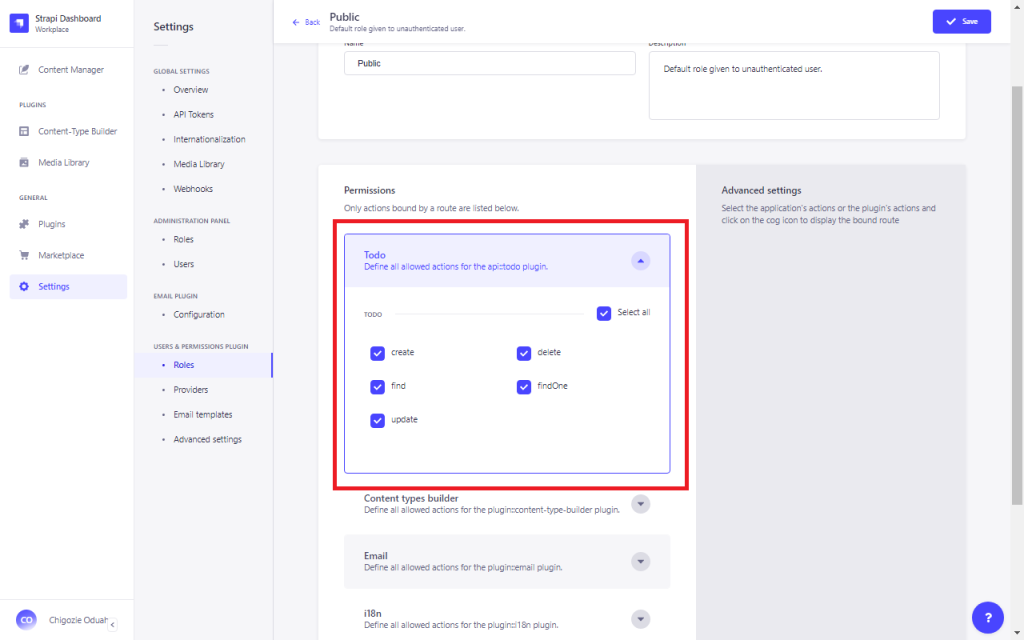Uncheck the Select all checkbox
Screen dimensions: 1024x640
click(604, 313)
